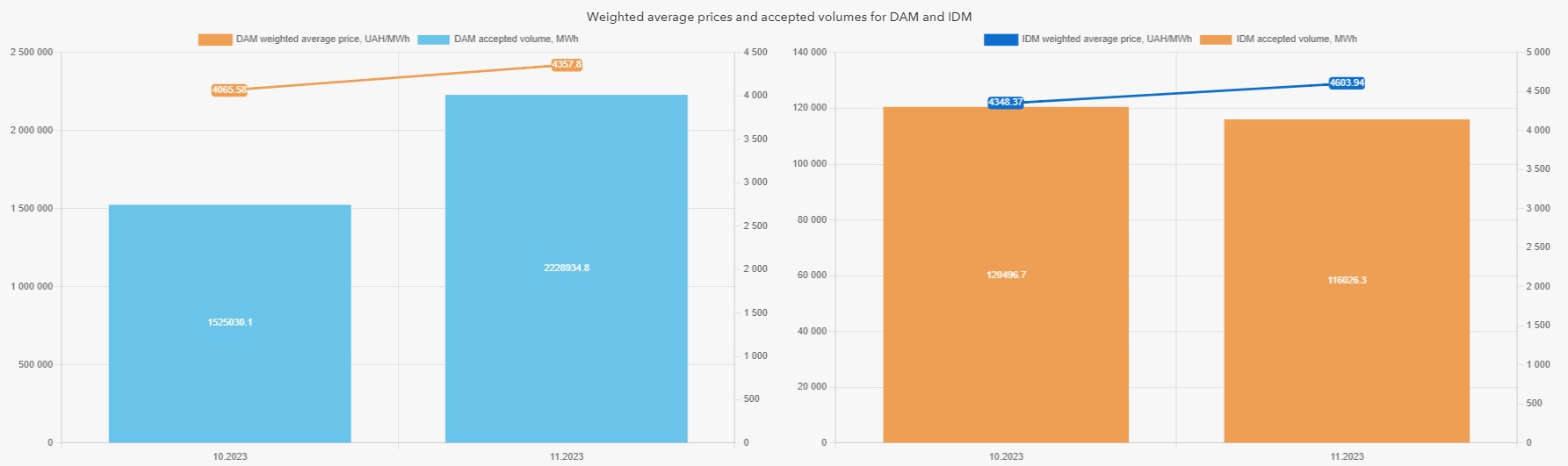This screenshot has width=1568, height=466.
Task: Click the blue IDM price trend line
Action: (x=1177, y=93)
